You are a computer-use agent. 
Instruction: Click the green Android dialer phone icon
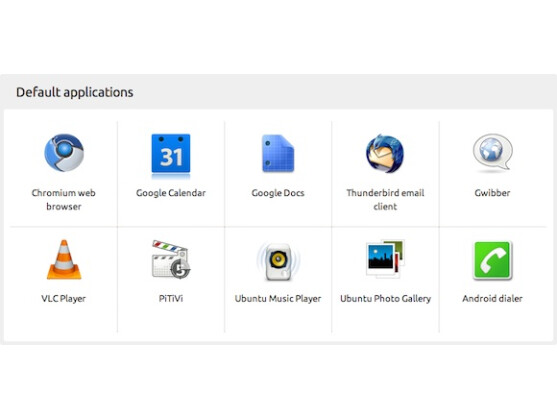493,260
